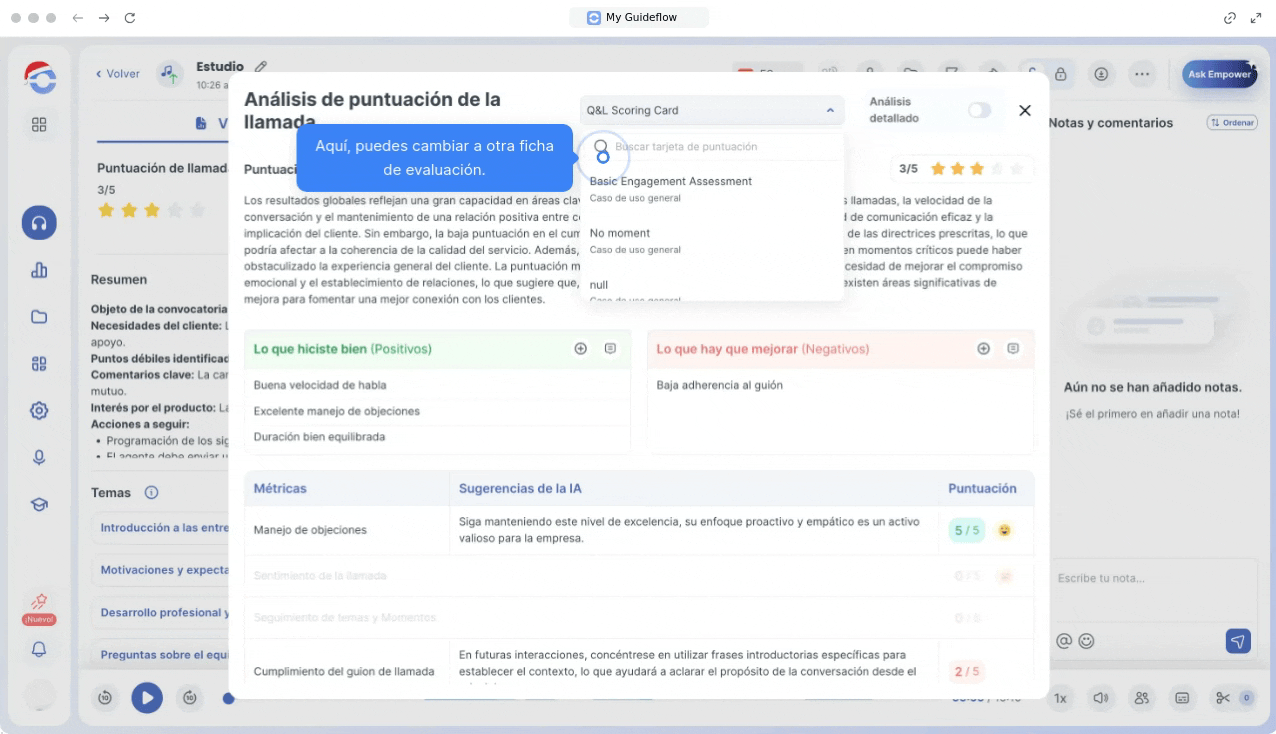
Task: Open the headphones calls icon in sidebar
Action: 39,224
